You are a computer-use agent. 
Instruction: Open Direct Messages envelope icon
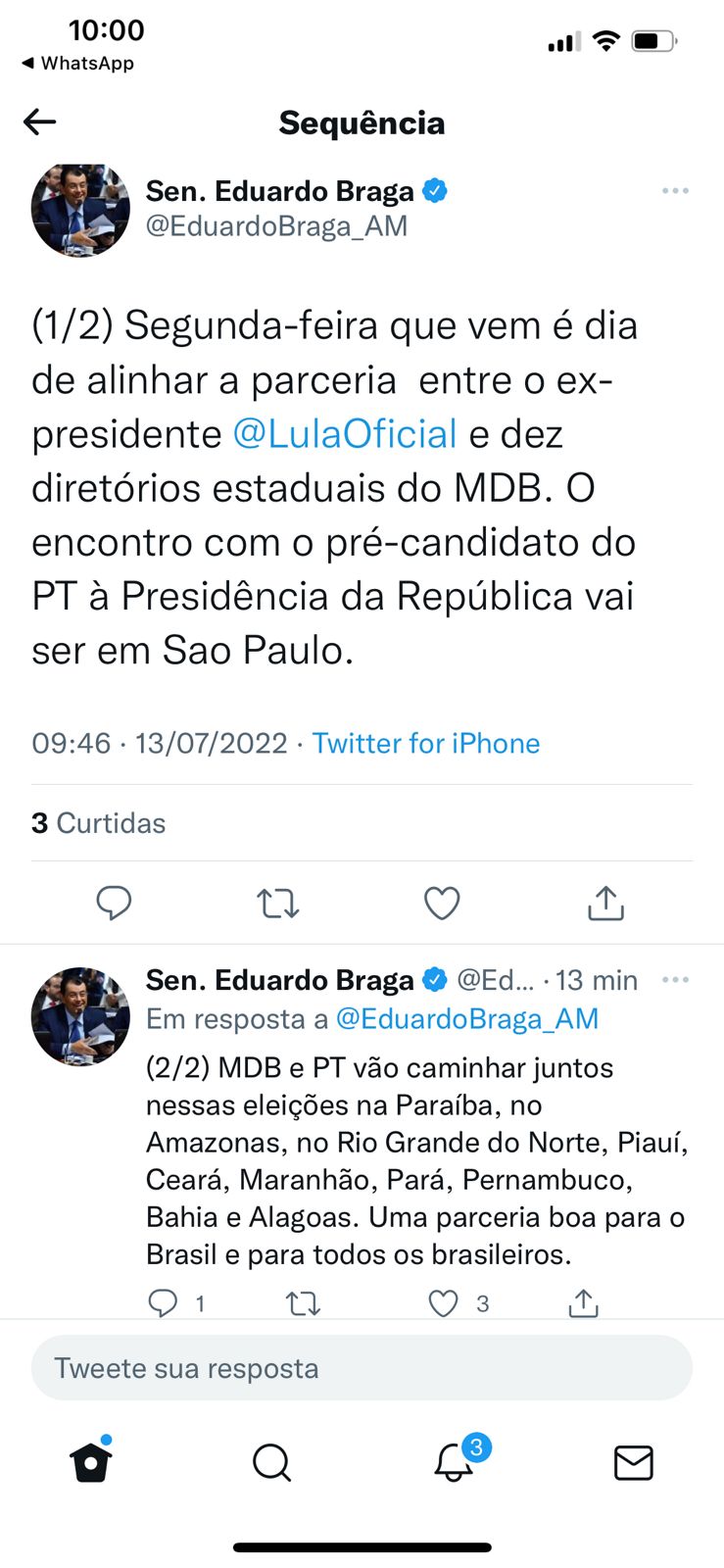pos(633,1462)
